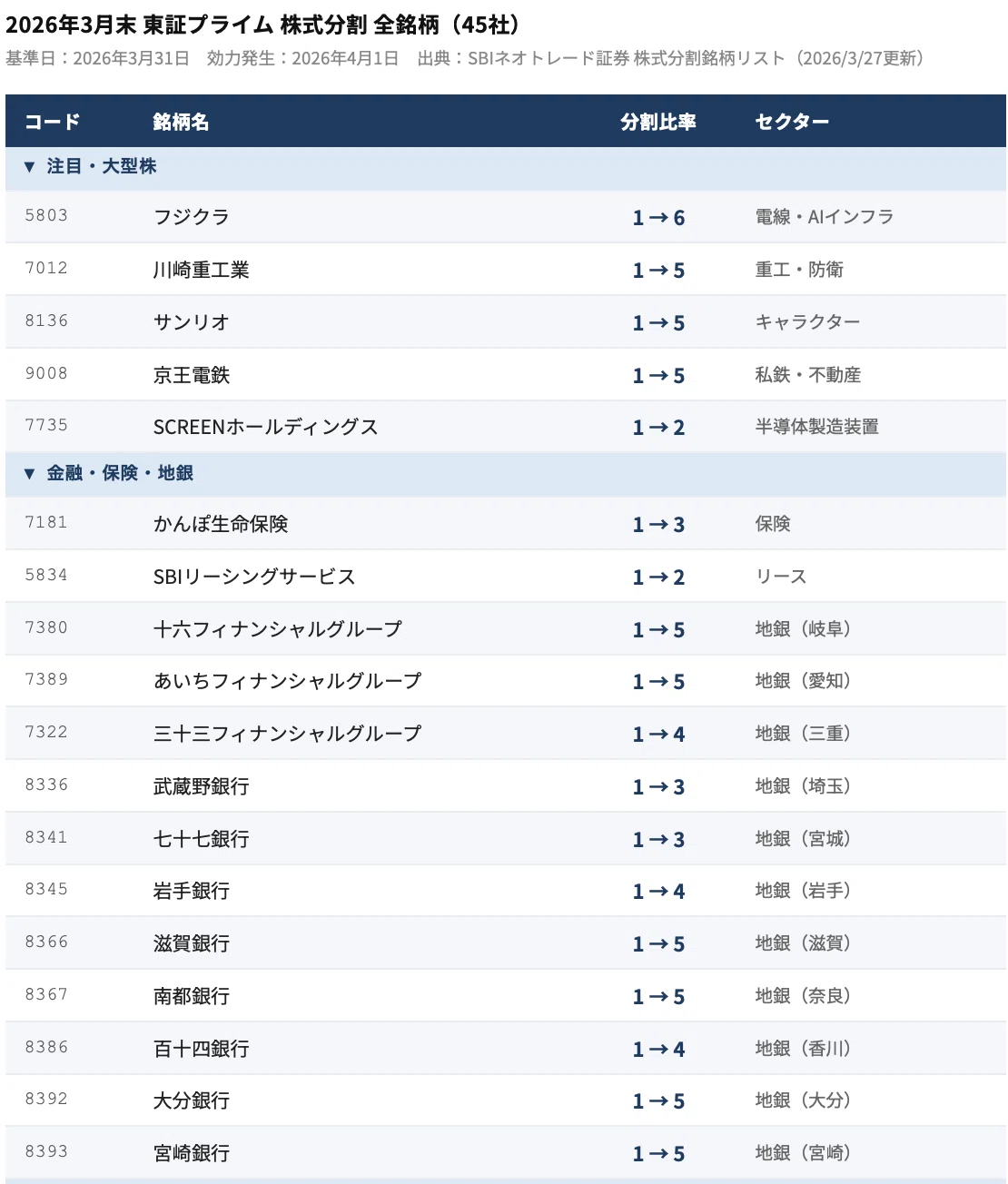Click the 電線・AIインフラ sector cell

825,217
